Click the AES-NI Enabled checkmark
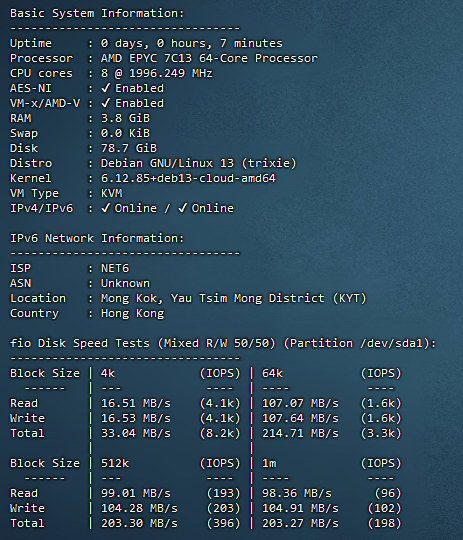Screen dimensions: 463x540 (x=105, y=88)
